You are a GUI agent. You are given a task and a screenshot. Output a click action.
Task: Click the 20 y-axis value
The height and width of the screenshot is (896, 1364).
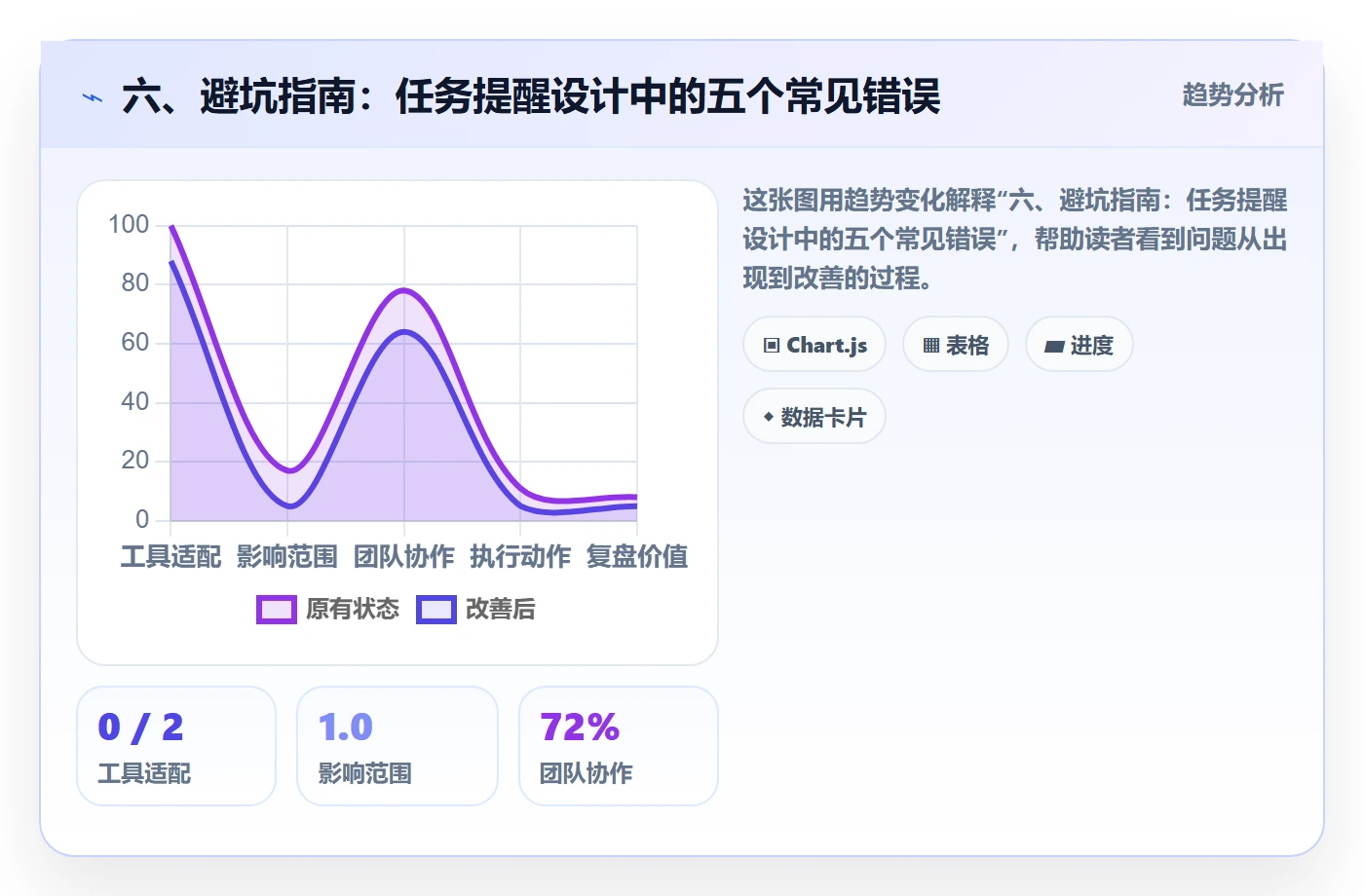pyautogui.click(x=135, y=461)
